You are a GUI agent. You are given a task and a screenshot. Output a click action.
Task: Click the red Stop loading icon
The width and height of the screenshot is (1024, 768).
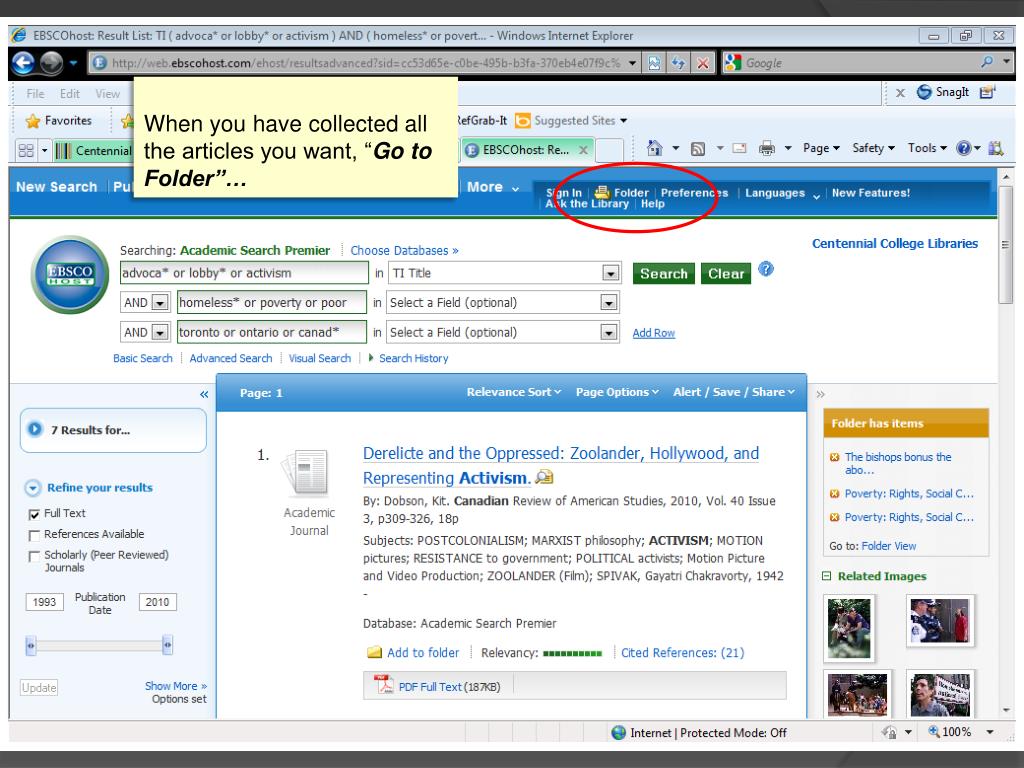703,63
